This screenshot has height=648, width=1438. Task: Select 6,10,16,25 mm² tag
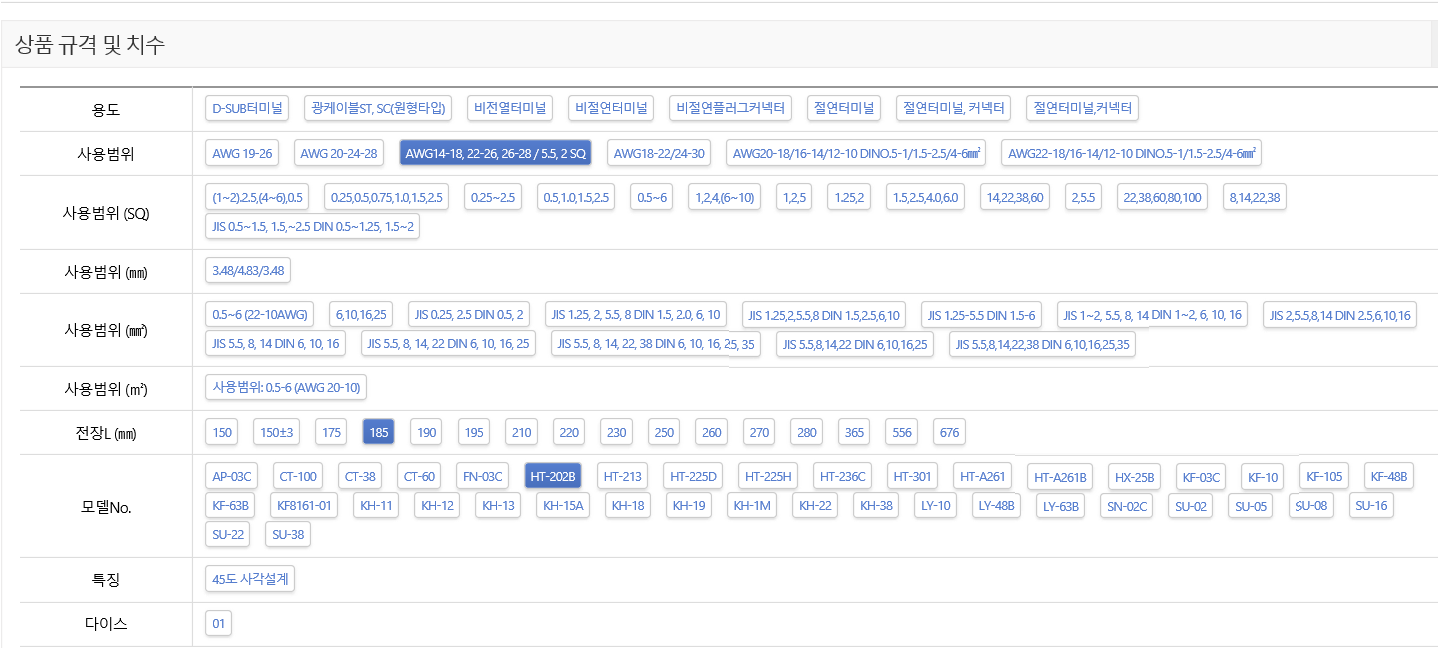point(362,315)
